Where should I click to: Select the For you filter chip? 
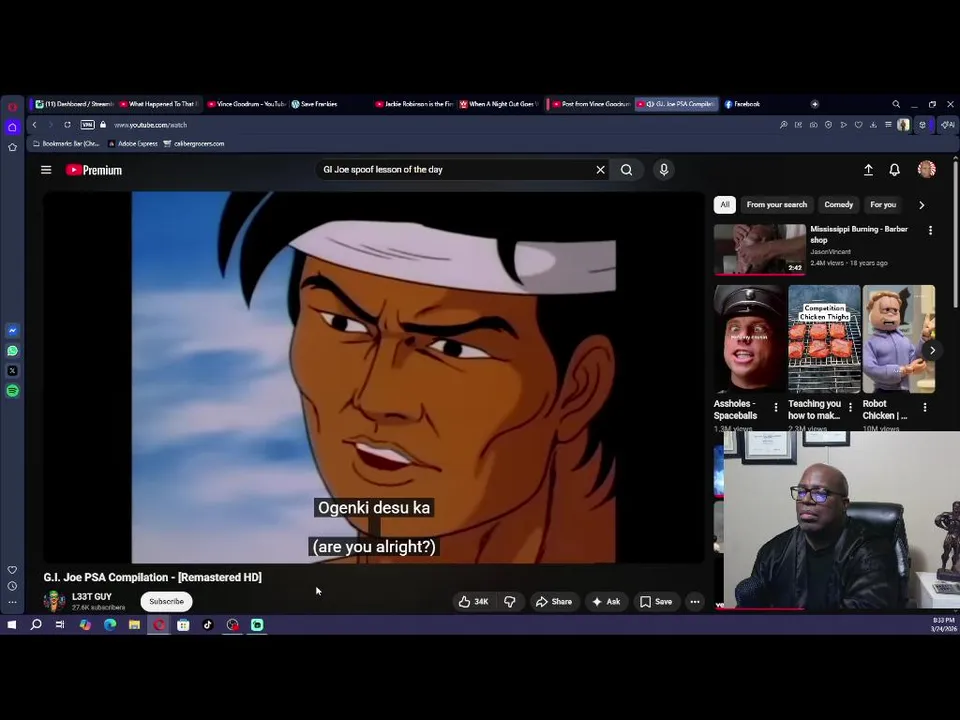tap(883, 204)
